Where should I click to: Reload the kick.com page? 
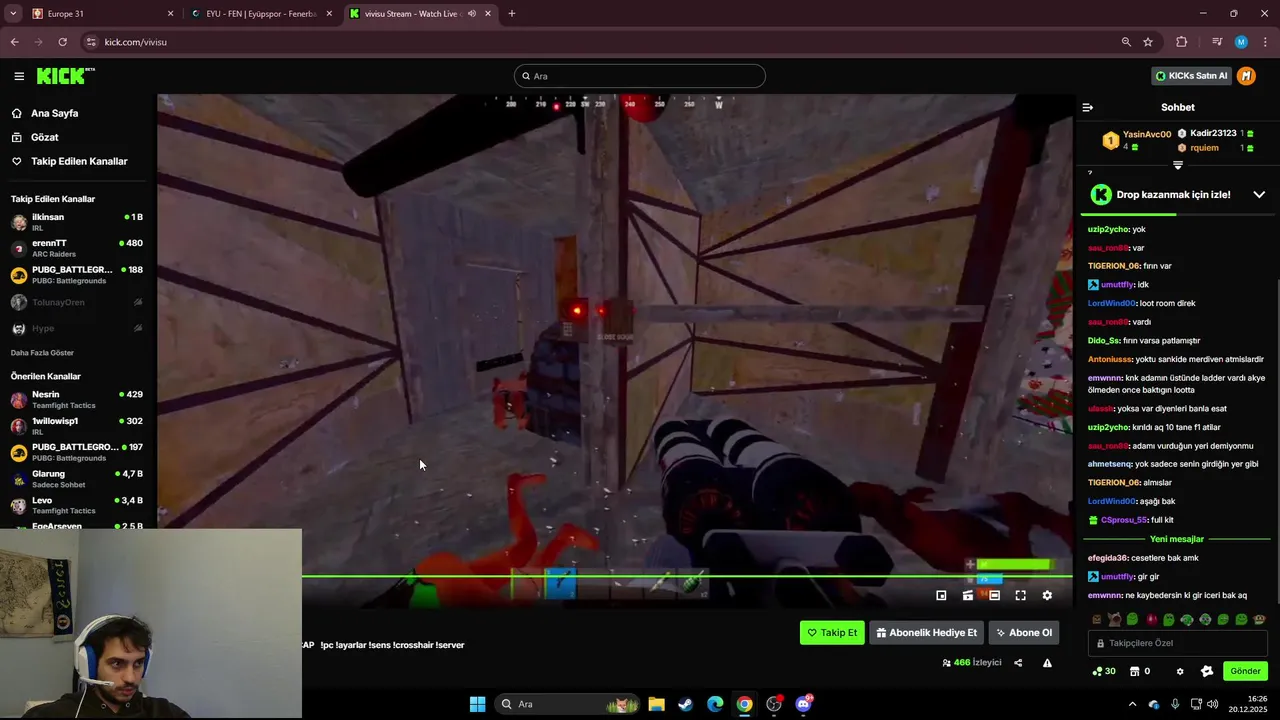62,42
